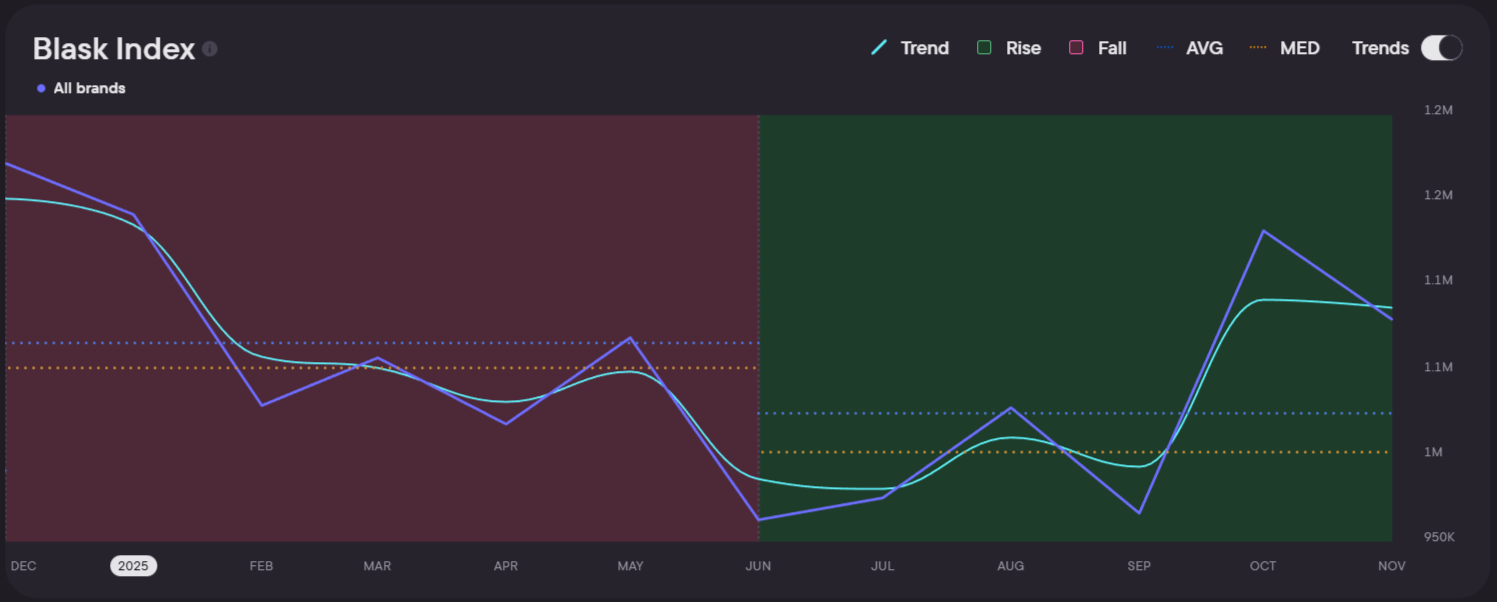Viewport: 1497px width, 602px height.
Task: Click the blue dotted AVG legend icon
Action: (x=1166, y=48)
